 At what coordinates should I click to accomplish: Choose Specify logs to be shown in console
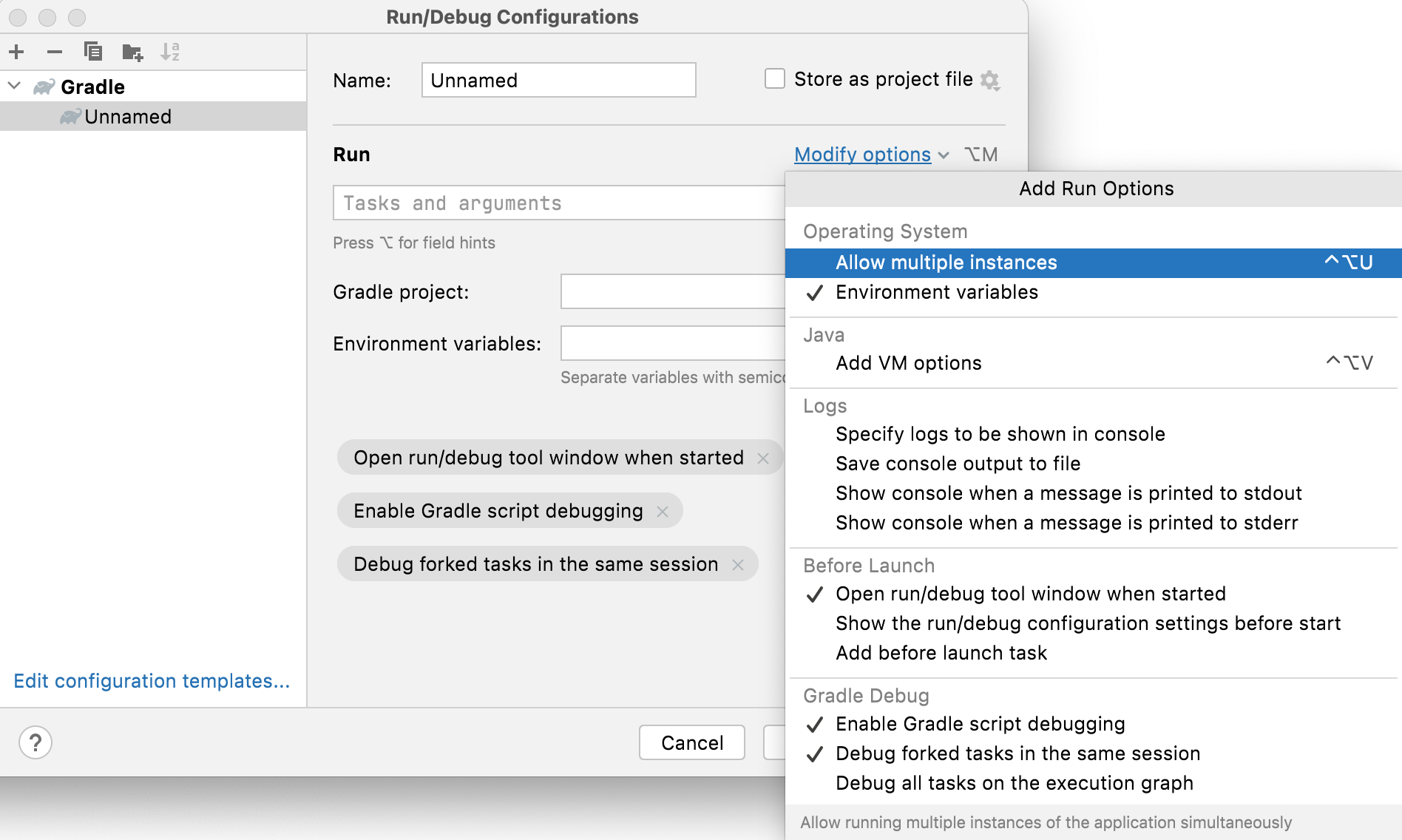1000,434
